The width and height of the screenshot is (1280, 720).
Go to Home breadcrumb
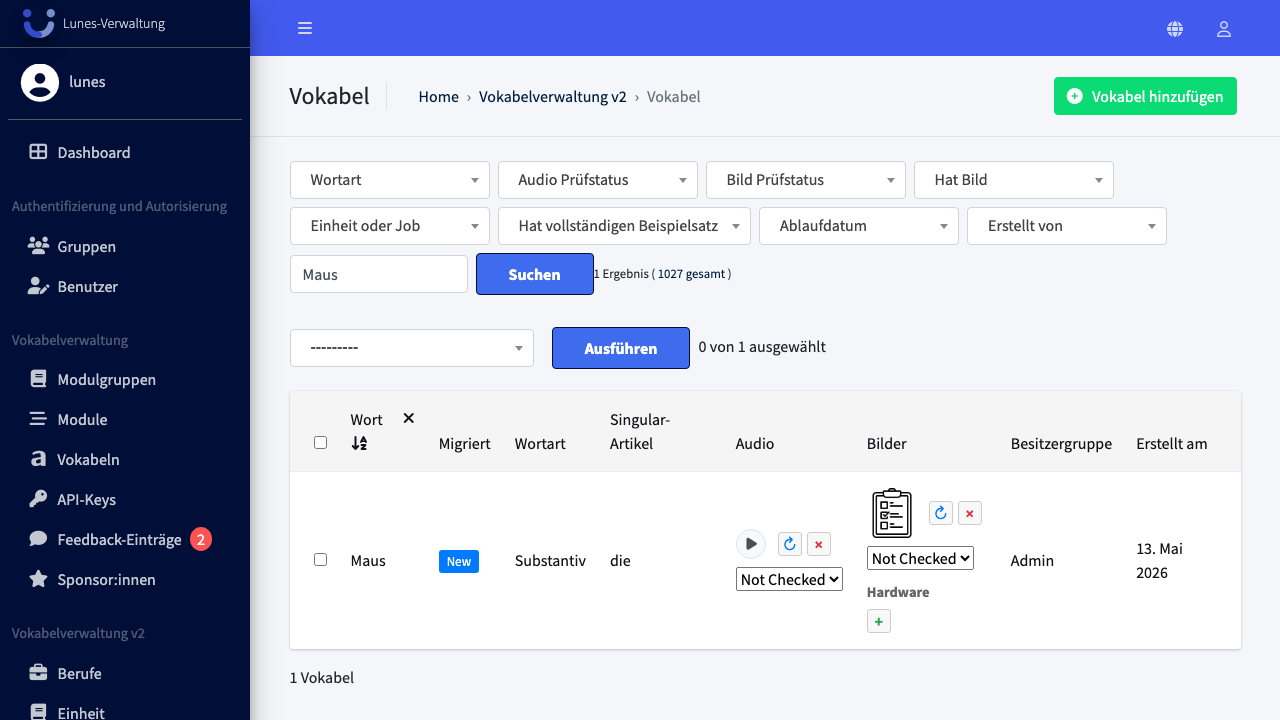pos(438,97)
